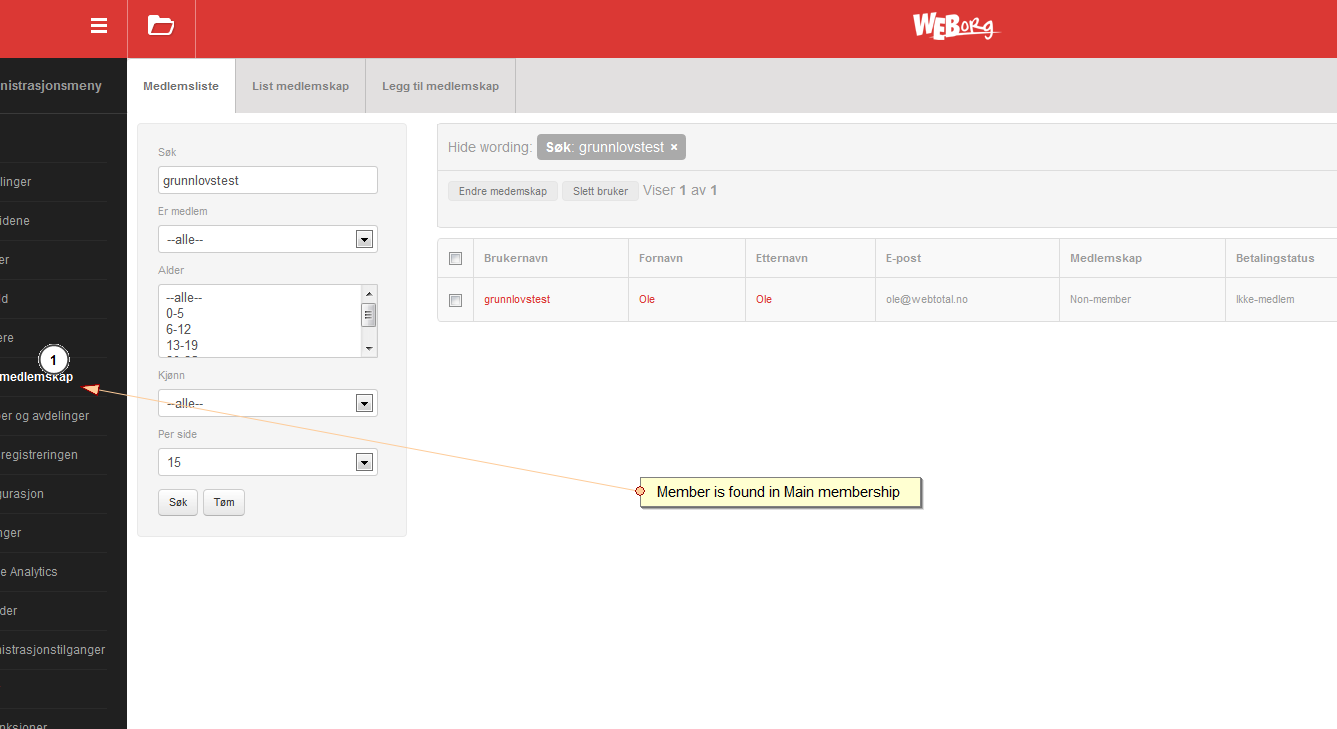Switch to the Medlemsliste tab
1337x729 pixels.
coord(181,86)
